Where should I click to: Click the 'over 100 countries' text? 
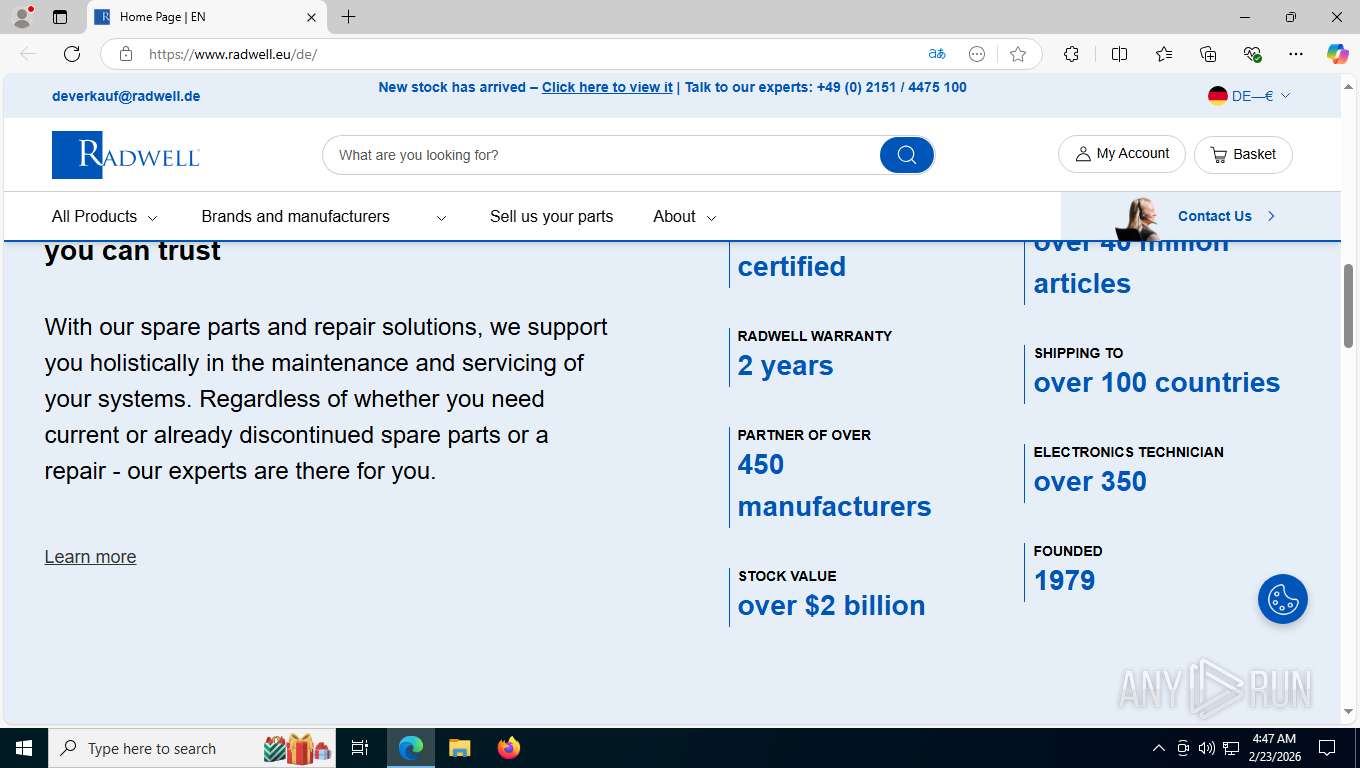coord(1156,382)
